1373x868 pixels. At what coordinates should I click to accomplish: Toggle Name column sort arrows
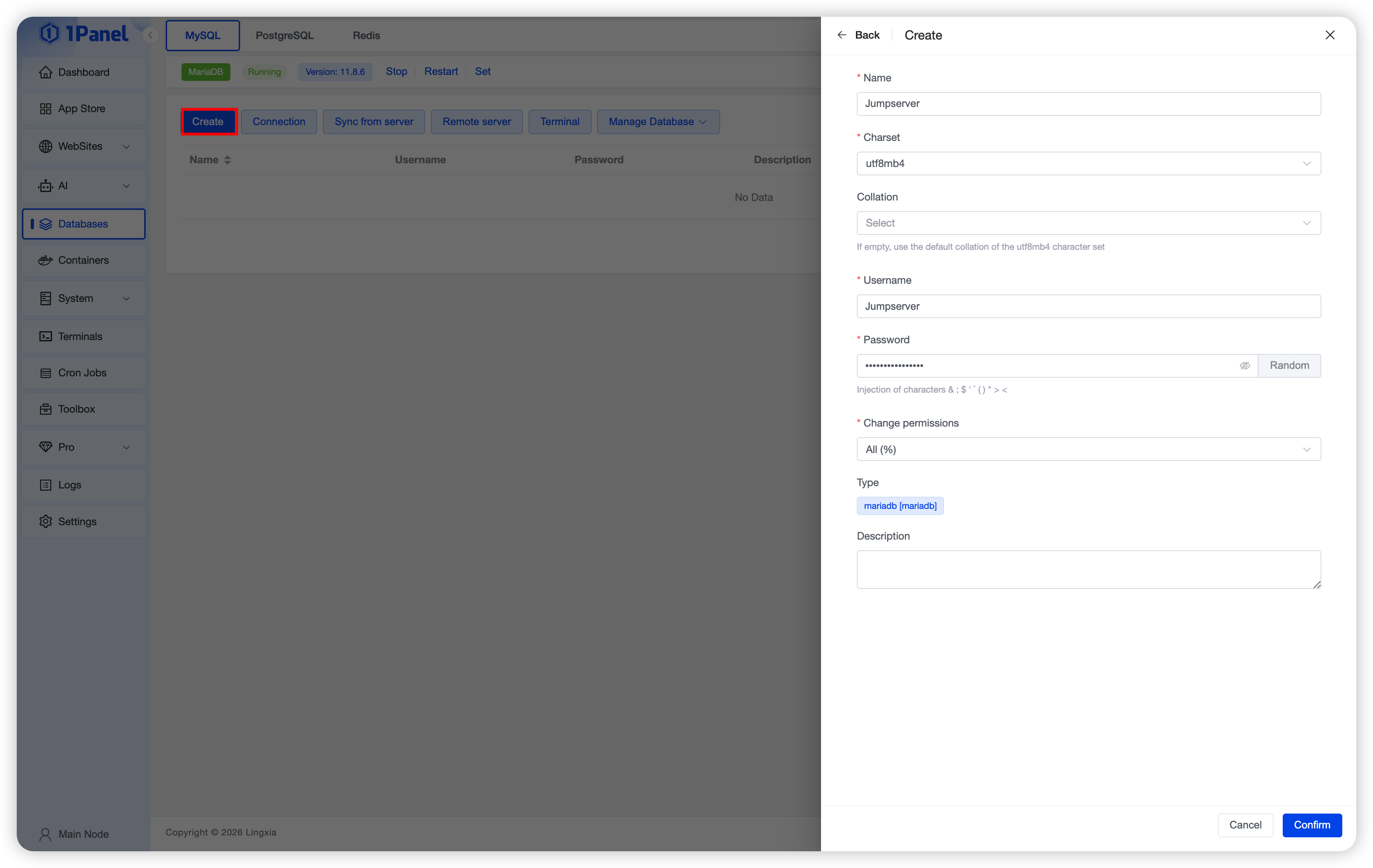coord(228,160)
